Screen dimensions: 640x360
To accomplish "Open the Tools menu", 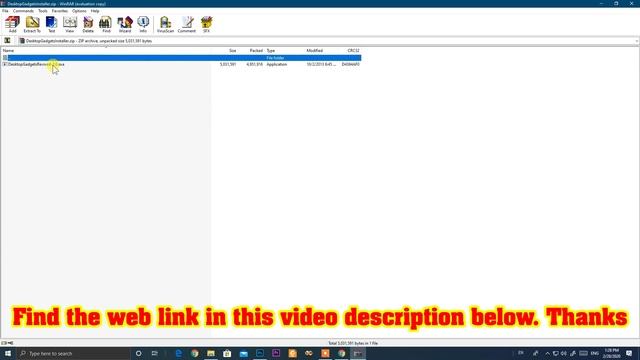I will tap(43, 11).
